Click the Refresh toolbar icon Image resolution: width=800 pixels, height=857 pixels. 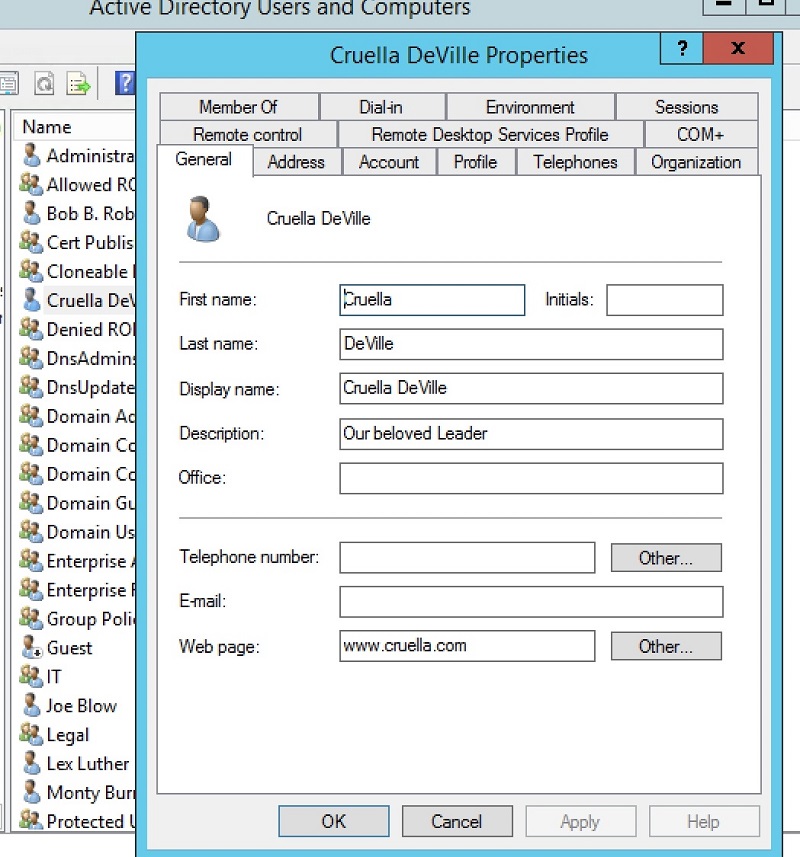44,84
